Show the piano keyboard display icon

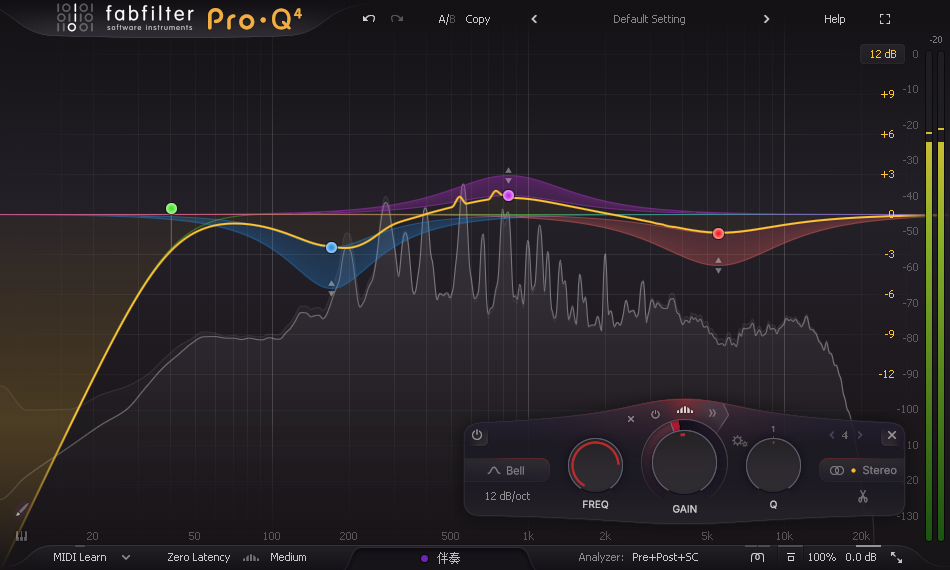tap(21, 536)
